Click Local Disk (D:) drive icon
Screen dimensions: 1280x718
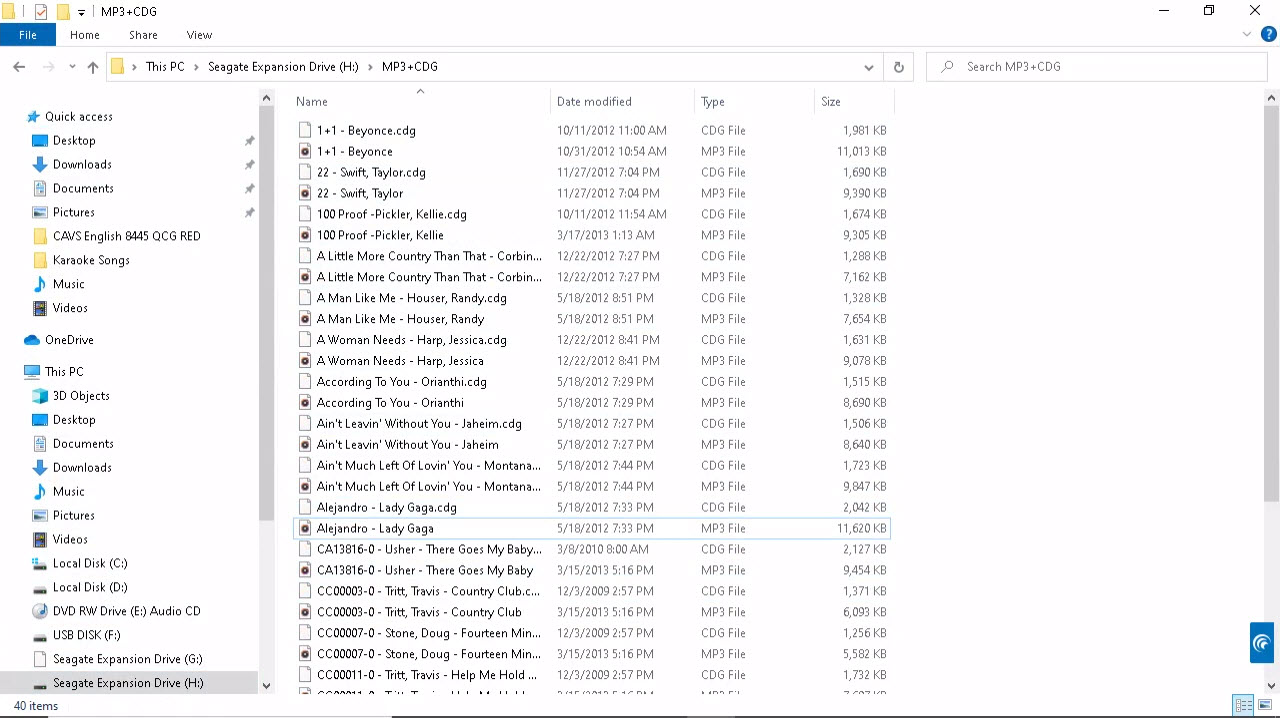click(40, 588)
